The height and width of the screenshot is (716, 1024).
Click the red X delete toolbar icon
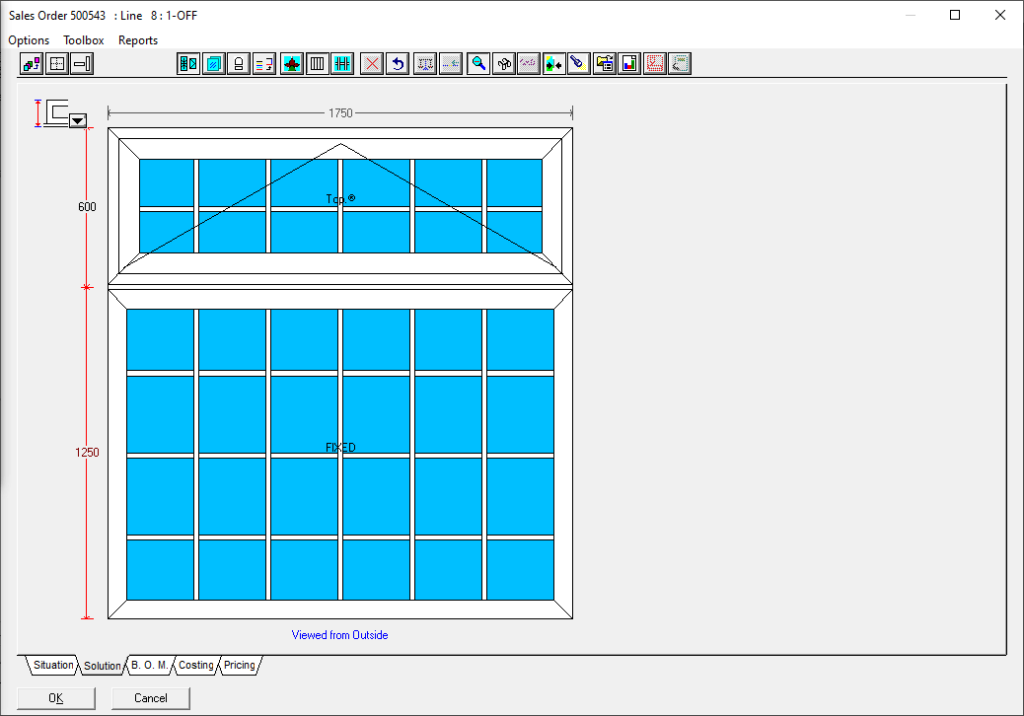[x=372, y=64]
